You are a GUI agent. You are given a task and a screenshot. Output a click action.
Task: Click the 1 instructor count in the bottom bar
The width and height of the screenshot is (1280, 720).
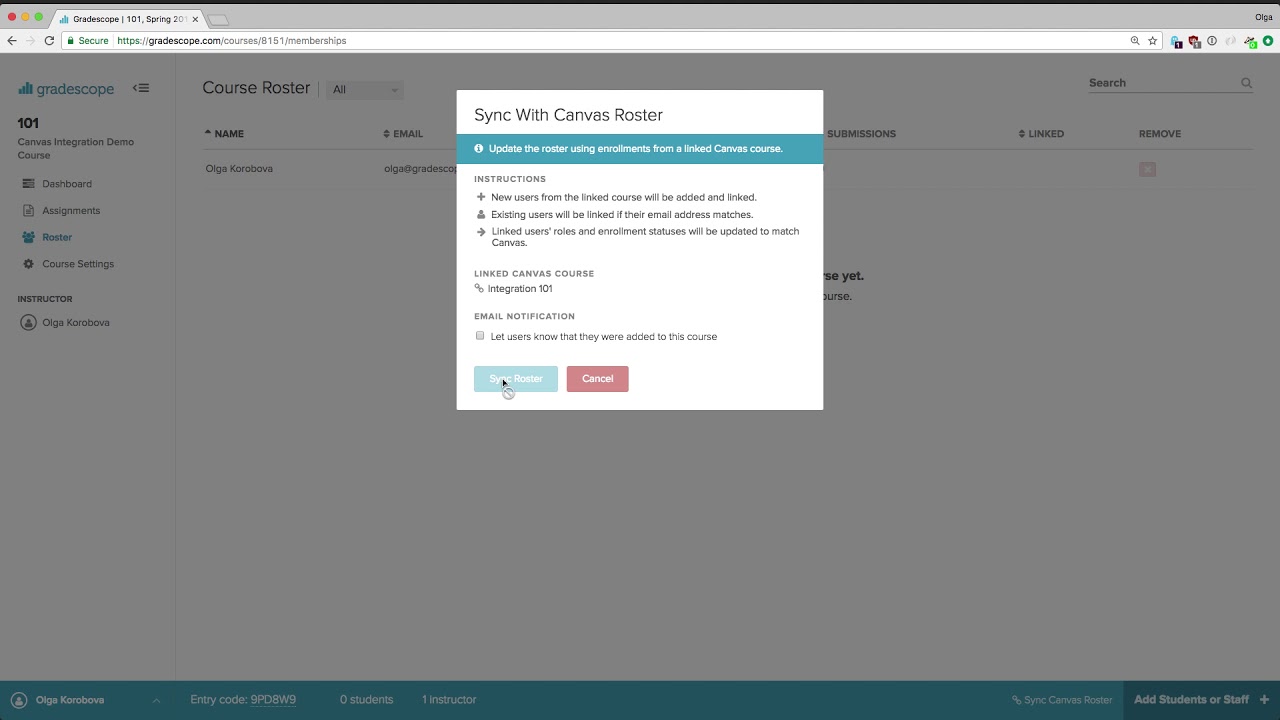click(449, 700)
